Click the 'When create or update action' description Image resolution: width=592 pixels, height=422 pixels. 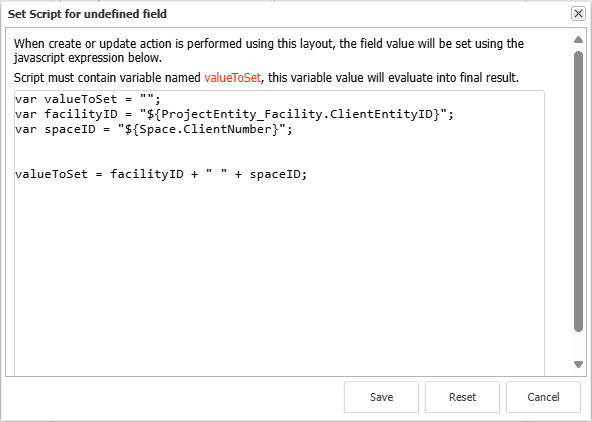pos(269,50)
